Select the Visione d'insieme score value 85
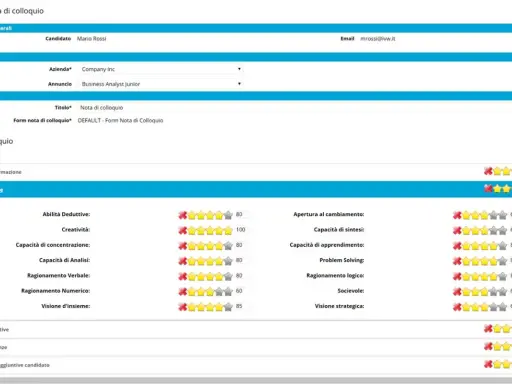 239,306
